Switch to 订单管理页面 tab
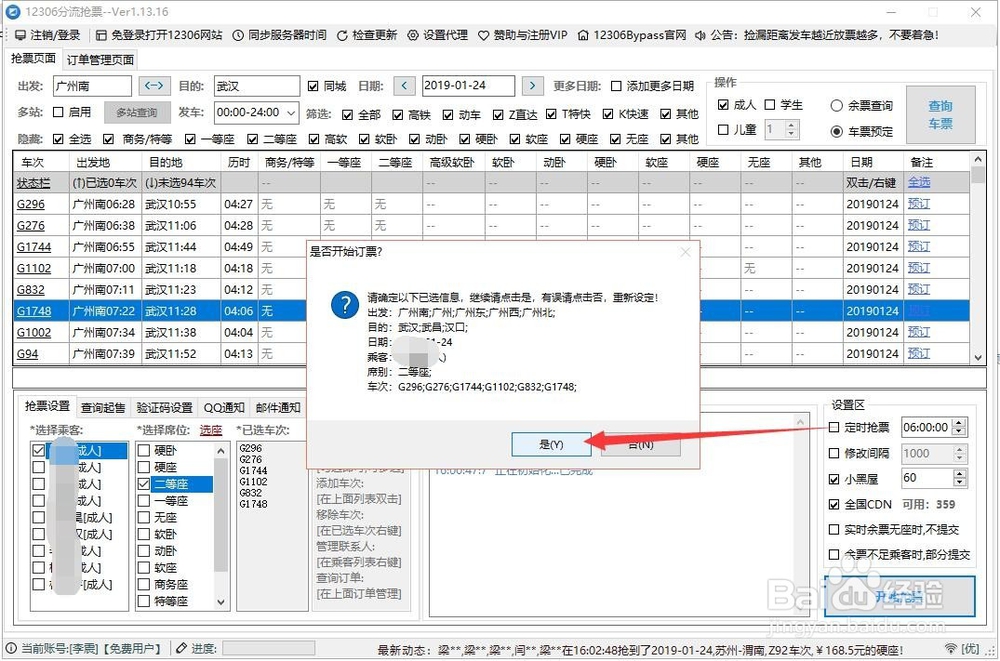1000x661 pixels. [x=100, y=60]
